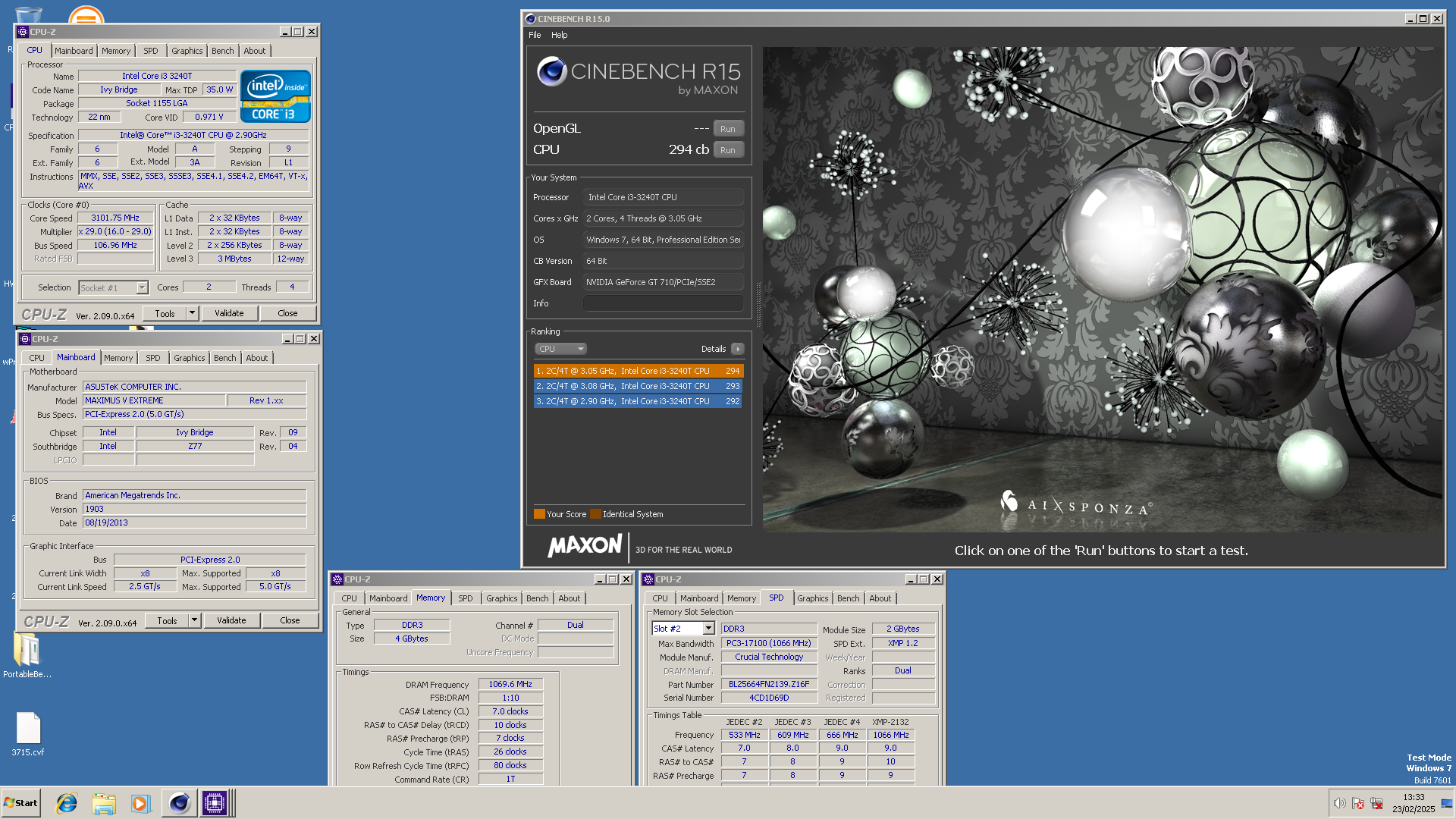1456x819 pixels.
Task: Click the Info input field in Cinebench
Action: point(663,303)
